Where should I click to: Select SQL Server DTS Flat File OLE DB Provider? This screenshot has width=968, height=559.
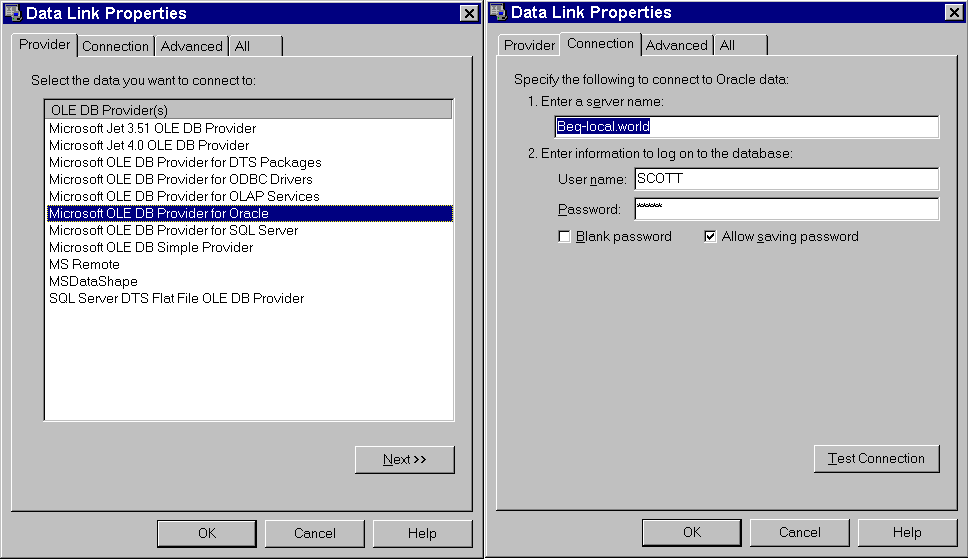click(x=176, y=298)
